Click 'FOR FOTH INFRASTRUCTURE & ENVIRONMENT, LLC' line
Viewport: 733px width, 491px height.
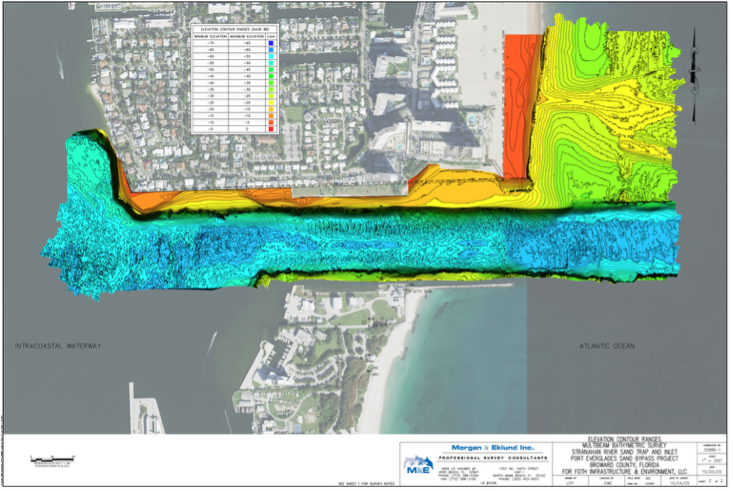[624, 472]
